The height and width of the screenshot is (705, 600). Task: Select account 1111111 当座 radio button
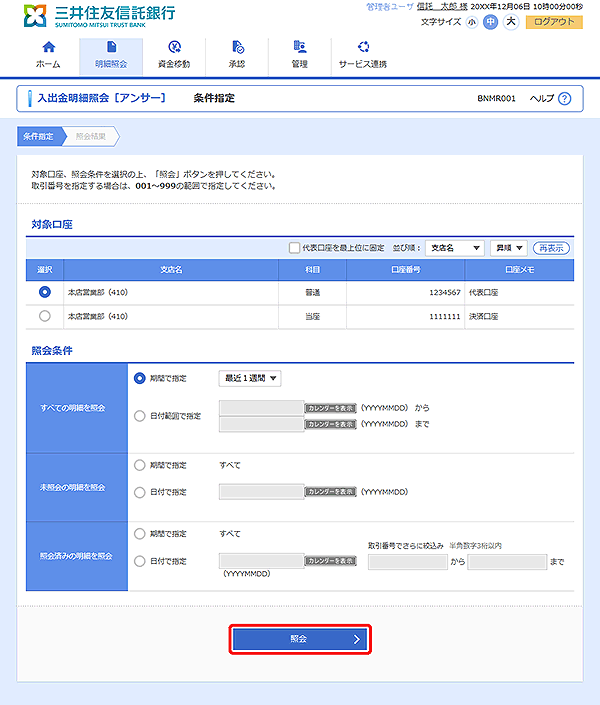(x=45, y=316)
